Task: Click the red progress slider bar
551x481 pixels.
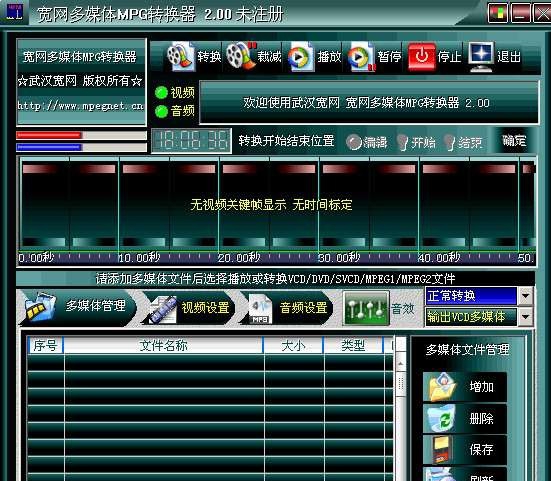Action: click(82, 135)
